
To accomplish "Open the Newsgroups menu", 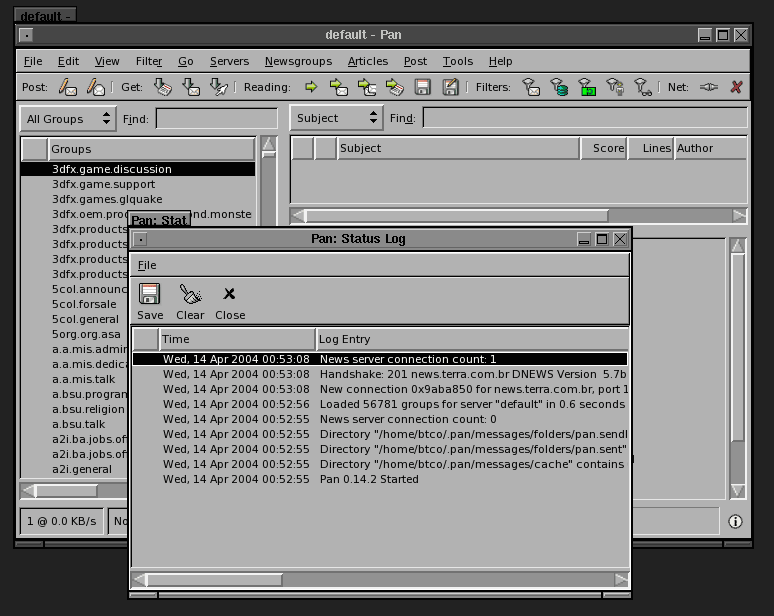I will click(x=298, y=61).
